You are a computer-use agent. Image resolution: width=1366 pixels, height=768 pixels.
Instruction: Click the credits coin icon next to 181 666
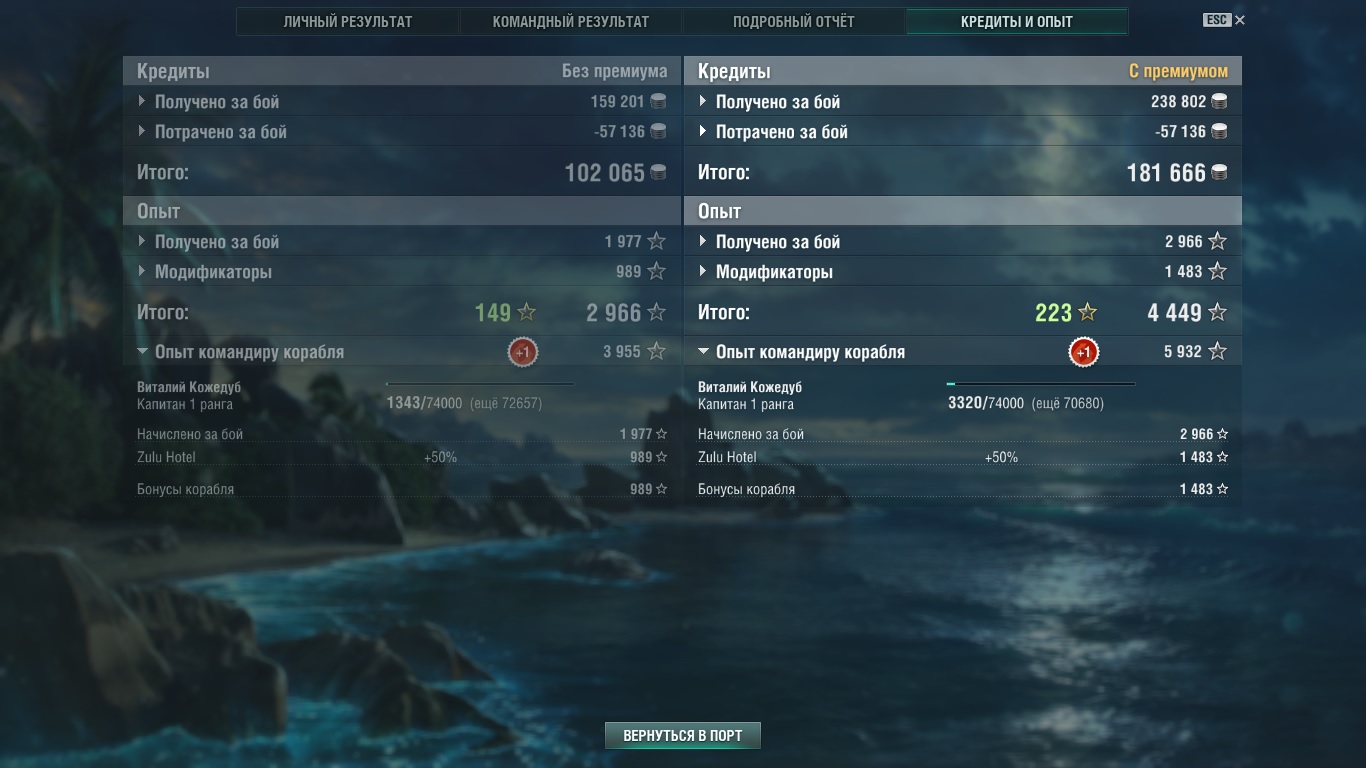[1219, 173]
